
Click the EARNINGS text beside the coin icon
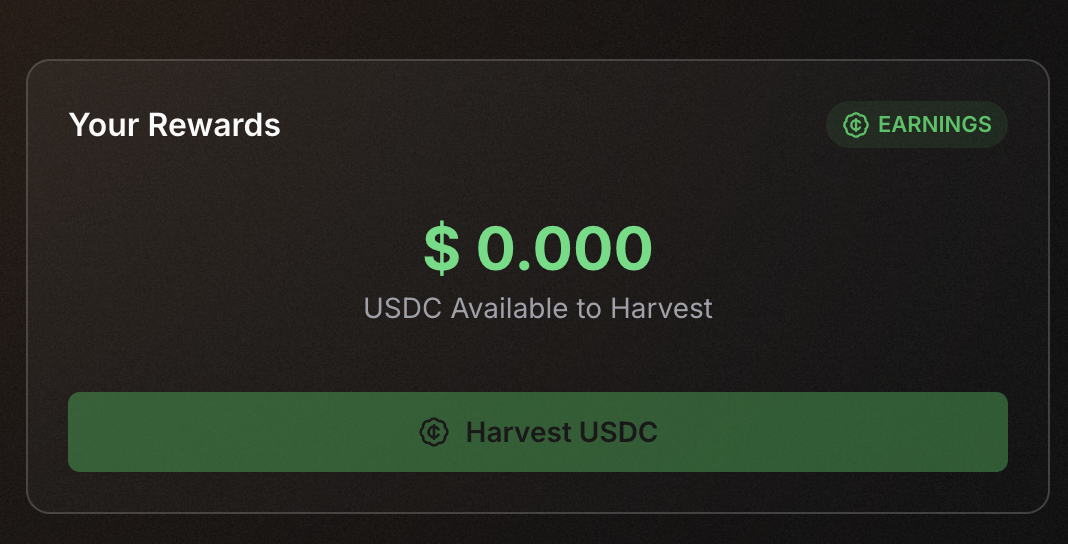pyautogui.click(x=934, y=125)
